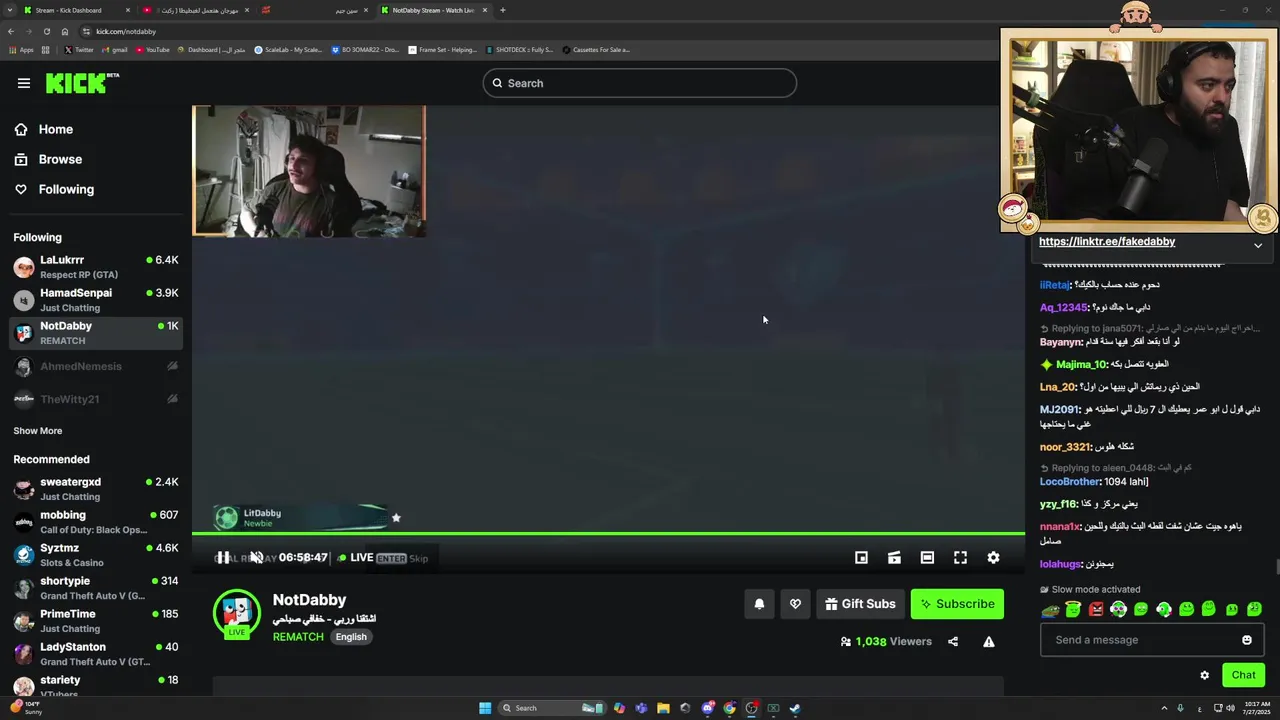
Task: Open HamadSenpai channel
Action: click(96, 300)
